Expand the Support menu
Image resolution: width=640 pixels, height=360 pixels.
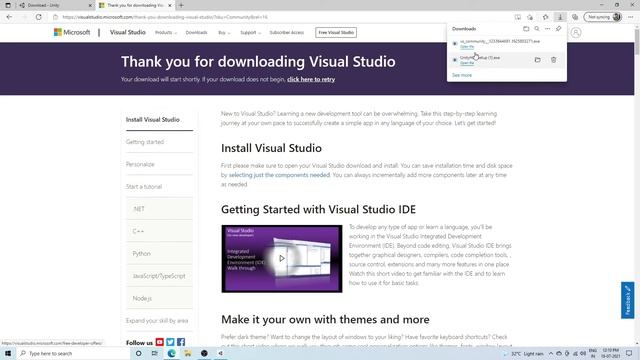point(250,33)
